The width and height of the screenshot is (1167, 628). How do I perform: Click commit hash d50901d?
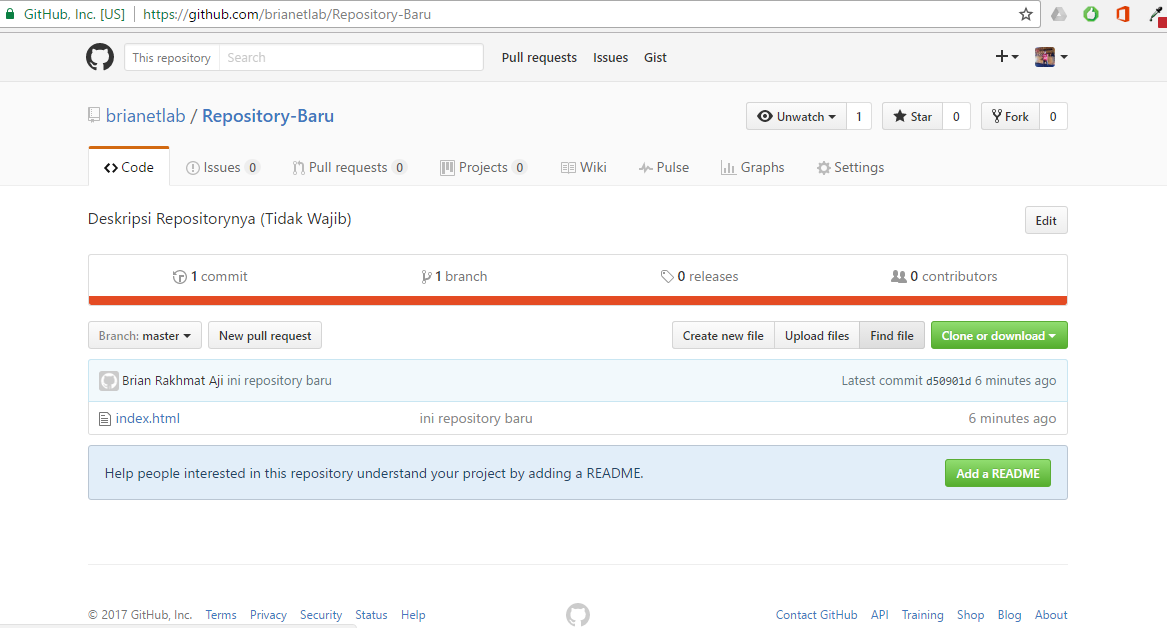tap(948, 381)
